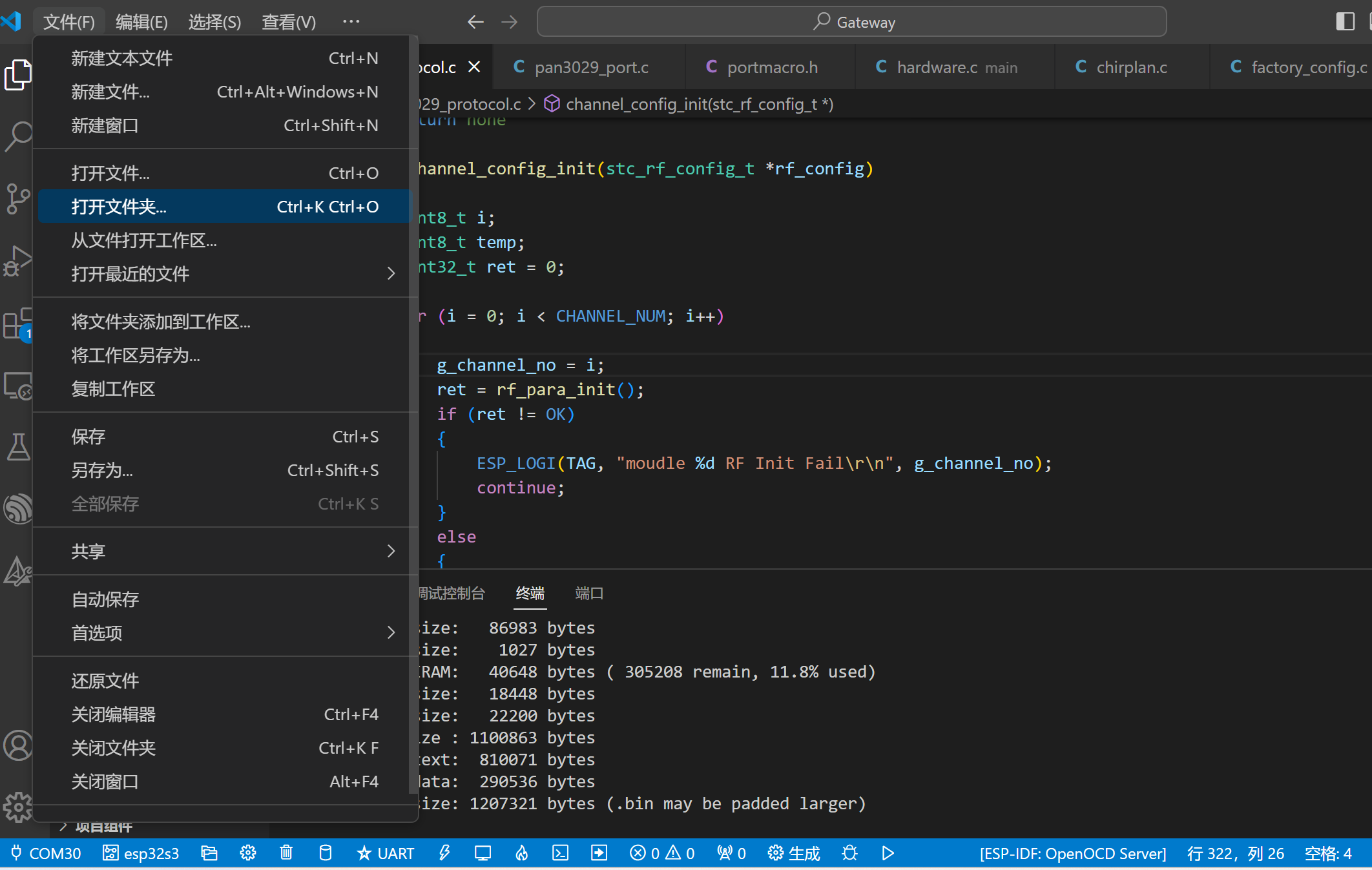
Task: Click the full clean trash icon
Action: [x=286, y=853]
